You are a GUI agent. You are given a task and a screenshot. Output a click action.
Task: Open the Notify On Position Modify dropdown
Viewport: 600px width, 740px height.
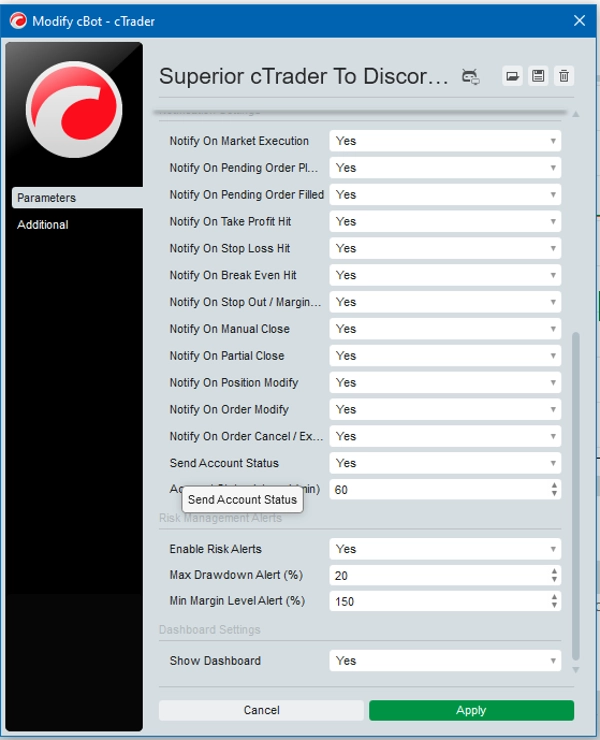[445, 383]
